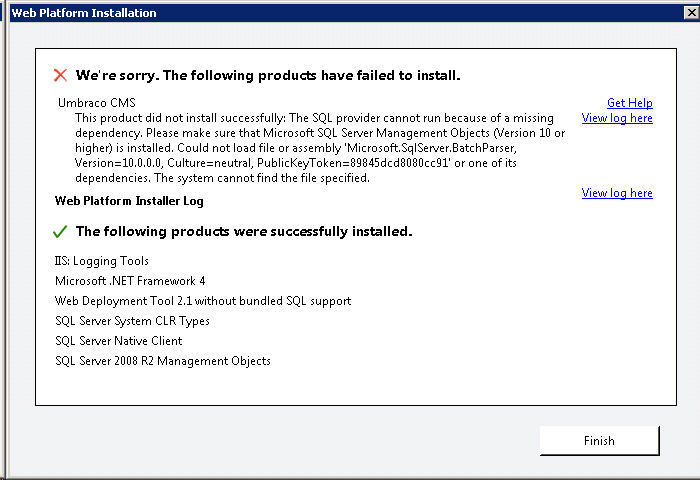Select the Umbraco CMS product name
Screen dimensions: 700x480
[x=97, y=103]
